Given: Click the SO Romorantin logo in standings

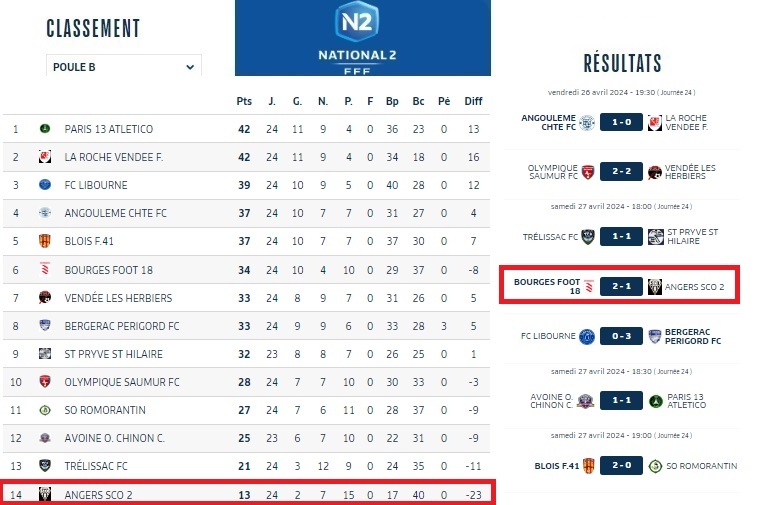Looking at the screenshot, I should (x=45, y=410).
